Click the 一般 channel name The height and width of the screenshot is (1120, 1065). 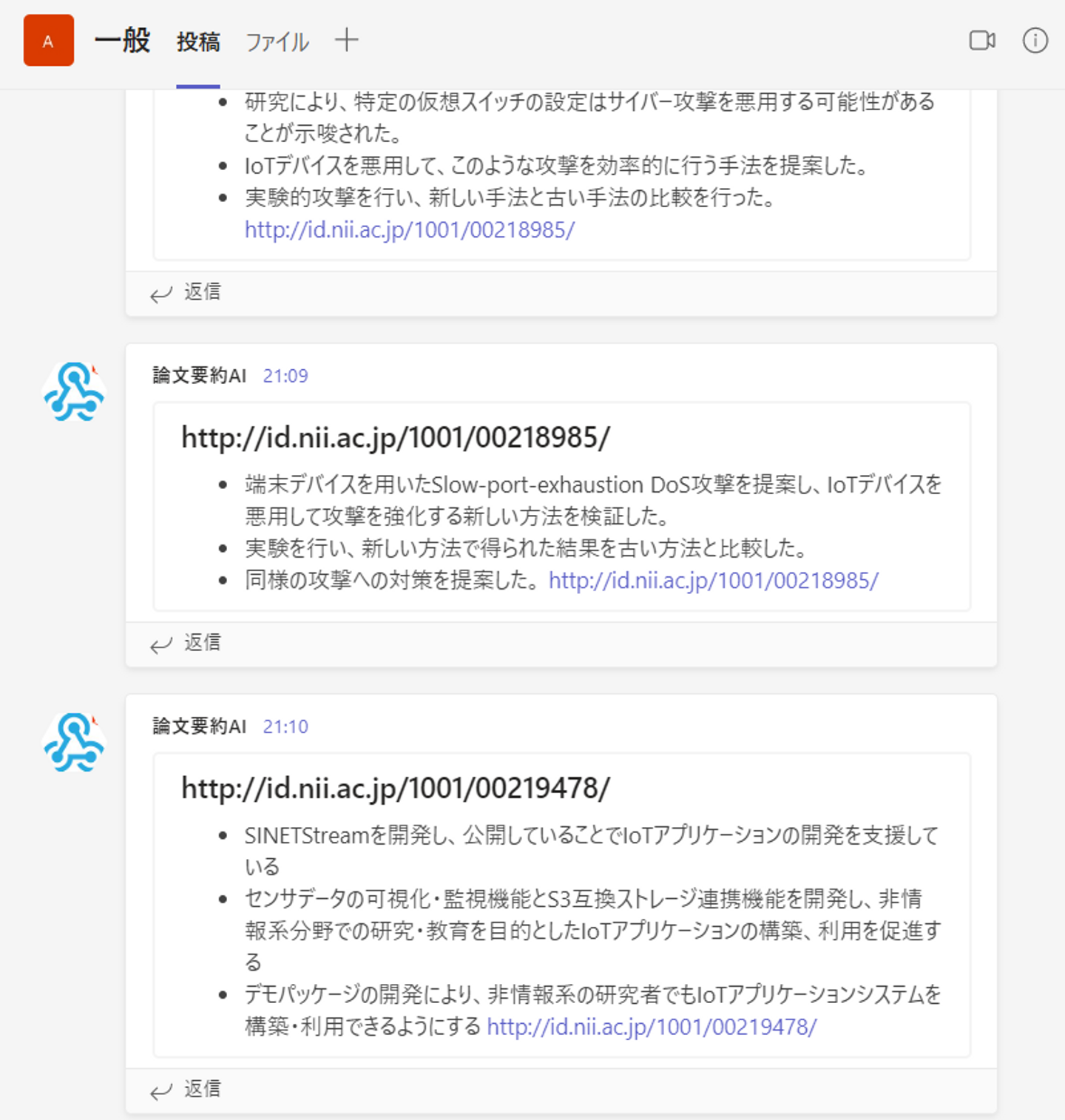coord(123,40)
